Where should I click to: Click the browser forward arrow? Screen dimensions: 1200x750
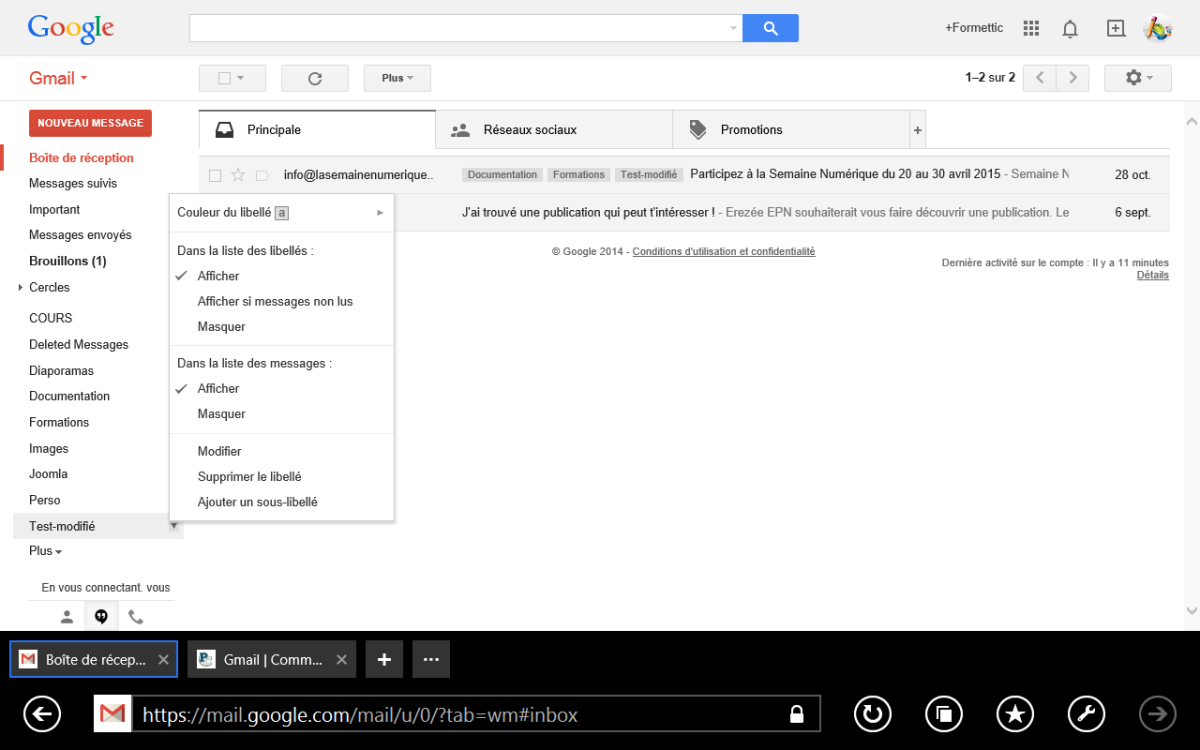coord(1159,714)
